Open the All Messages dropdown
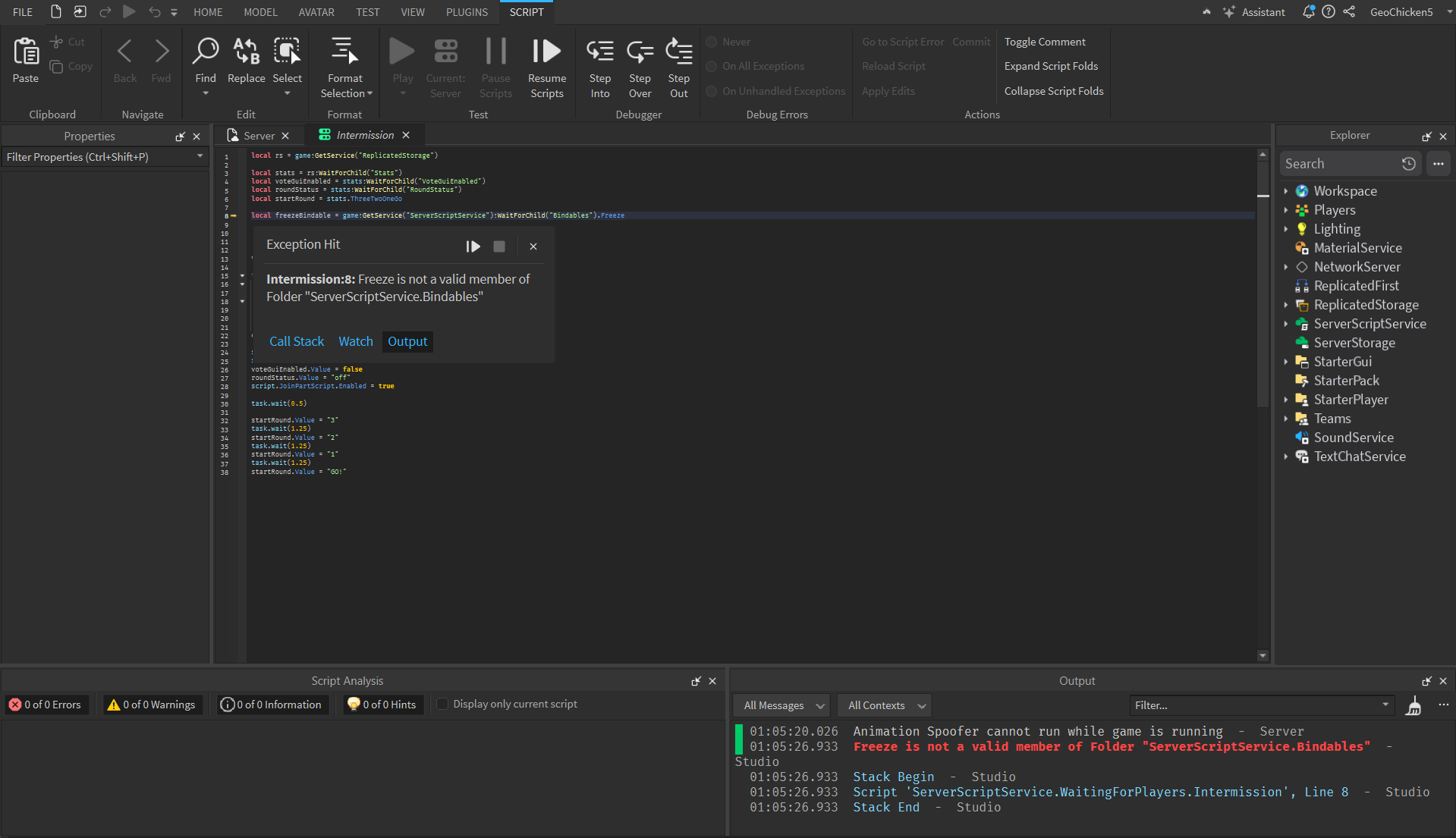Screen dimensions: 1456x838 tap(781, 706)
